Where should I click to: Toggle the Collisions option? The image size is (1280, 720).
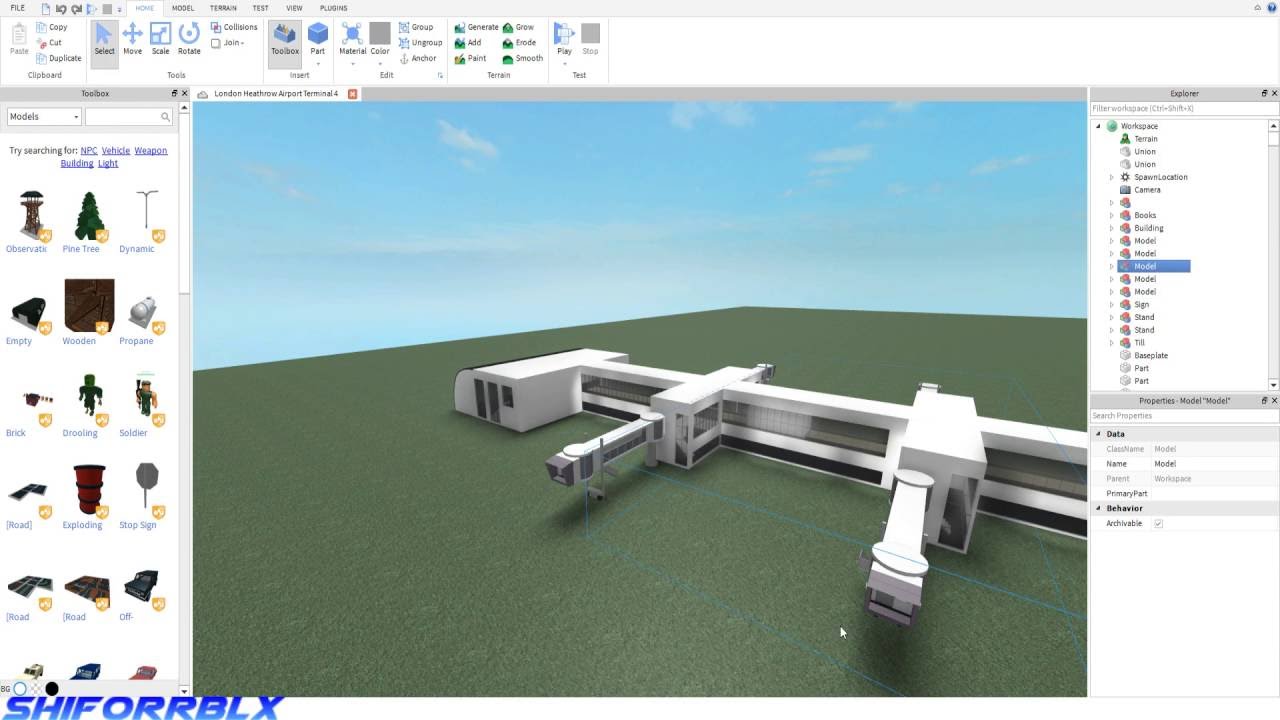(234, 27)
